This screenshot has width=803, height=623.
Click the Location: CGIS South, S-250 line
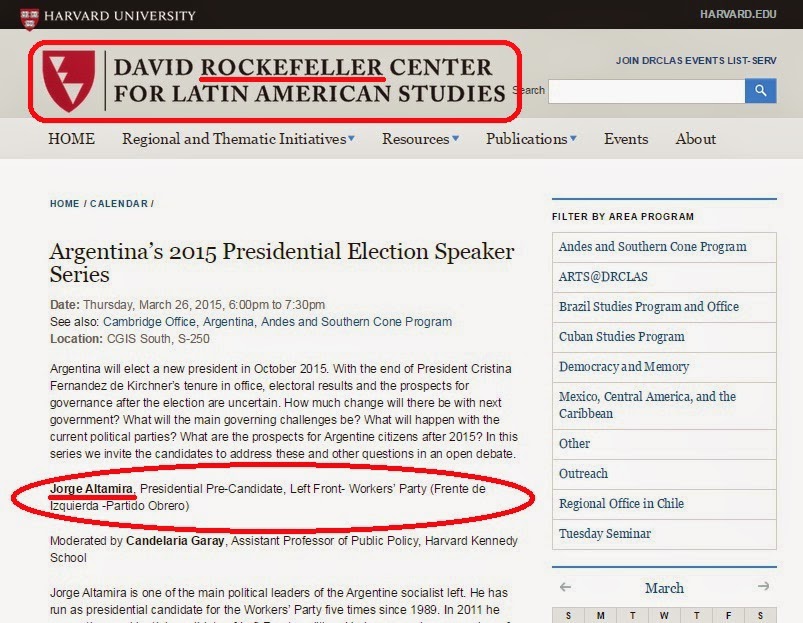click(x=130, y=339)
